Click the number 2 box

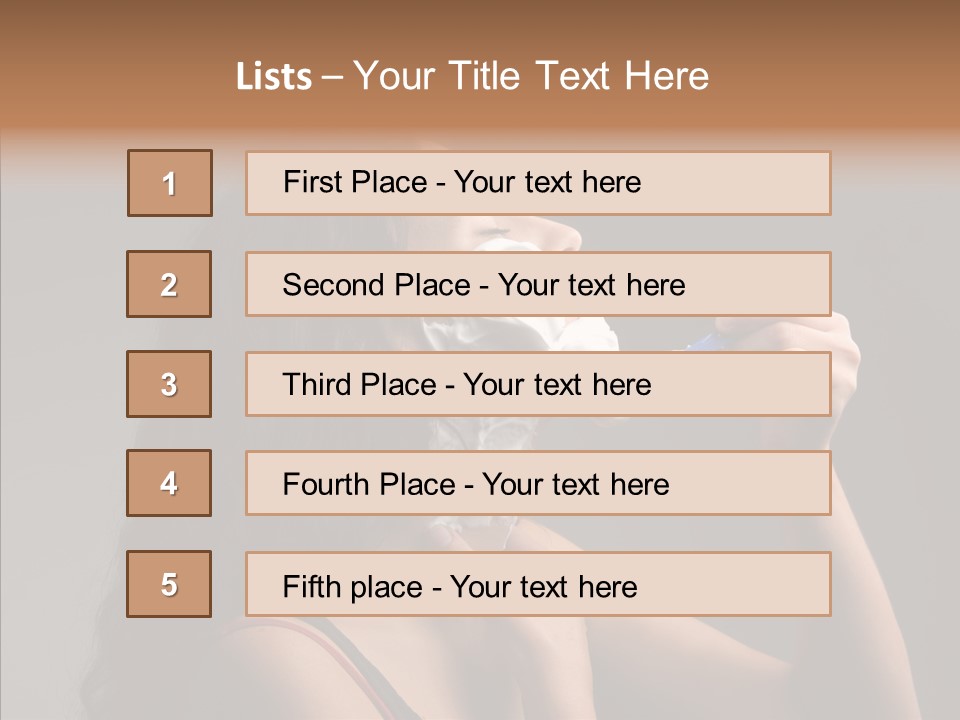(169, 284)
